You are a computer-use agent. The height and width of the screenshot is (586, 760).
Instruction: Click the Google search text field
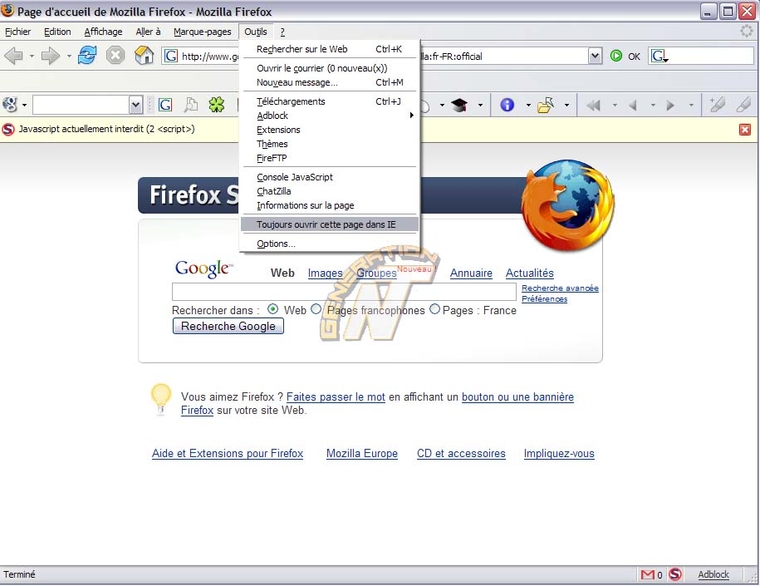coord(344,292)
